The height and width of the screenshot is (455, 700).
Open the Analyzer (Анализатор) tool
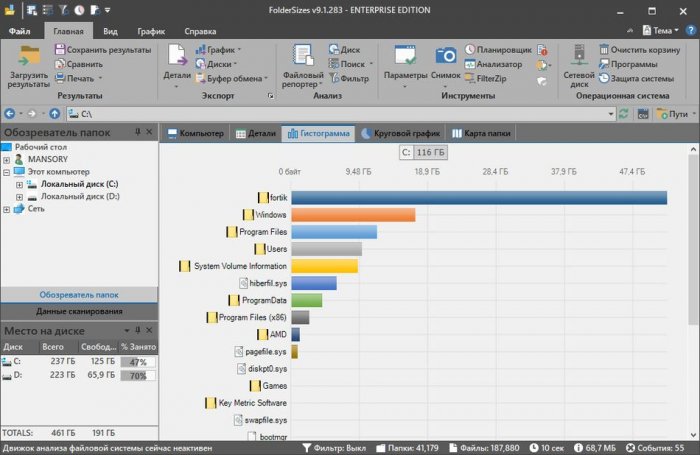[493, 64]
